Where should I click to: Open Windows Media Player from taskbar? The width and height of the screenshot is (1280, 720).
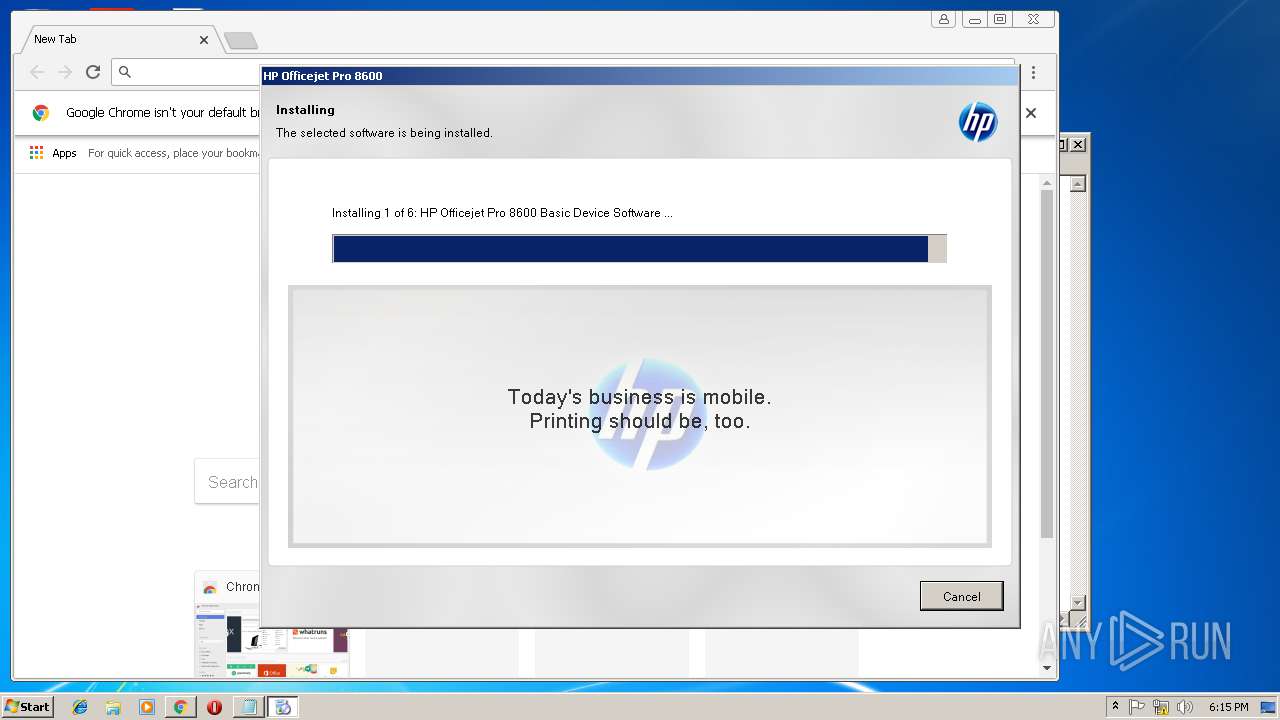147,707
